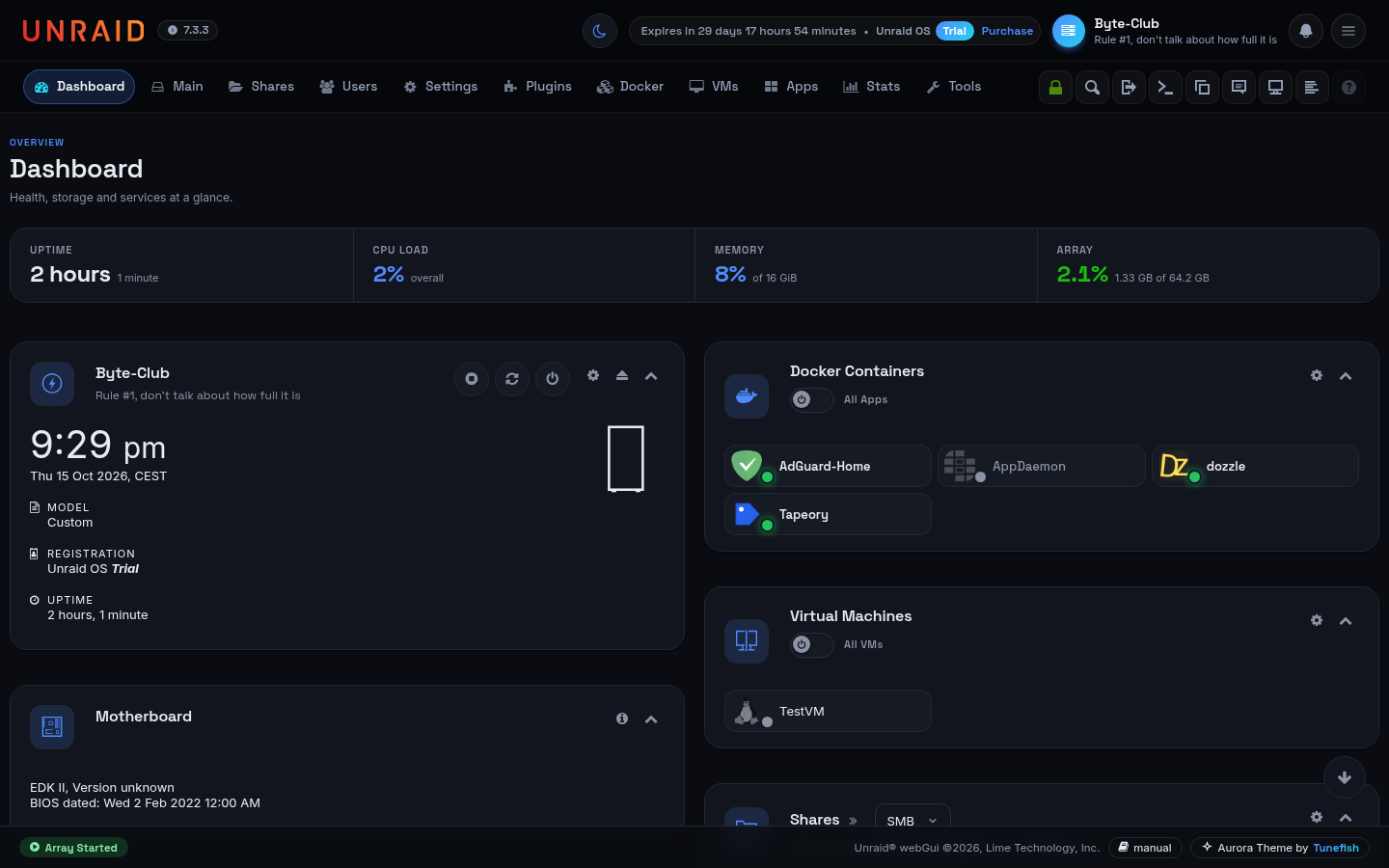The image size is (1389, 868).
Task: Switch to the Users tab
Action: (348, 87)
